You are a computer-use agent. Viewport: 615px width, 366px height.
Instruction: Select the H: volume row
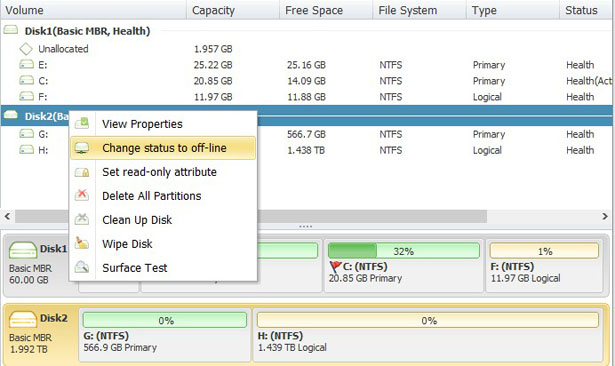[x=307, y=150]
